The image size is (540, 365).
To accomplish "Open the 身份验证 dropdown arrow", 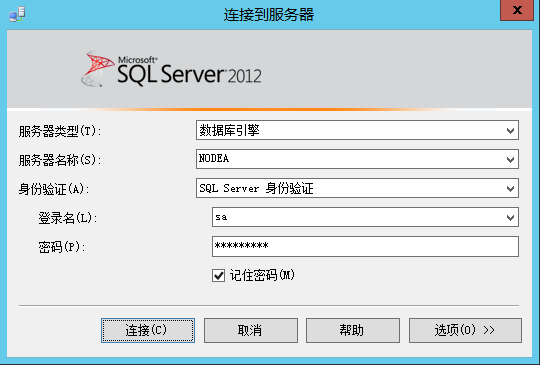I will click(x=510, y=188).
